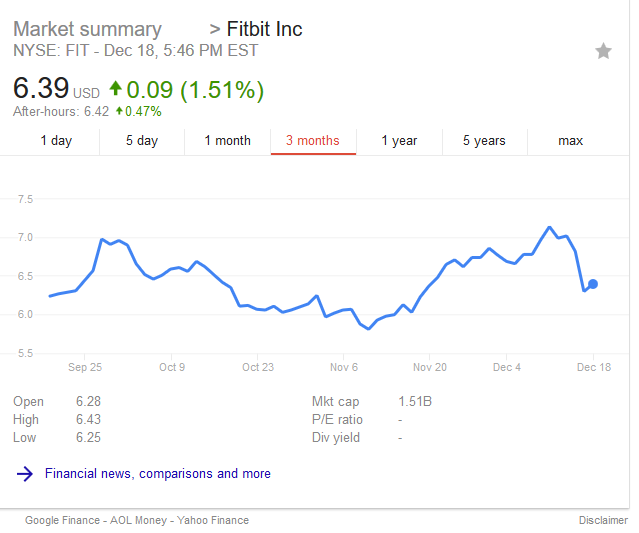Click the small after-hours green up arrow

[x=119, y=110]
